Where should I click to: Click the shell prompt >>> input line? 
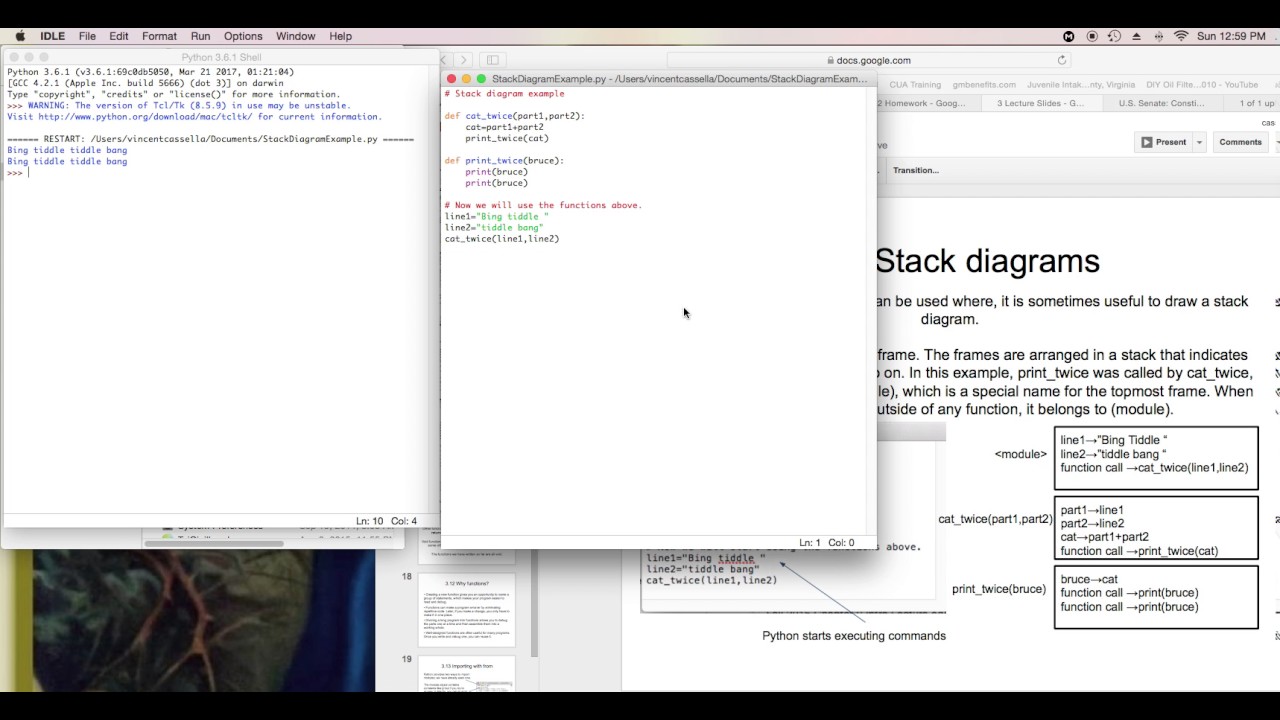tap(218, 173)
